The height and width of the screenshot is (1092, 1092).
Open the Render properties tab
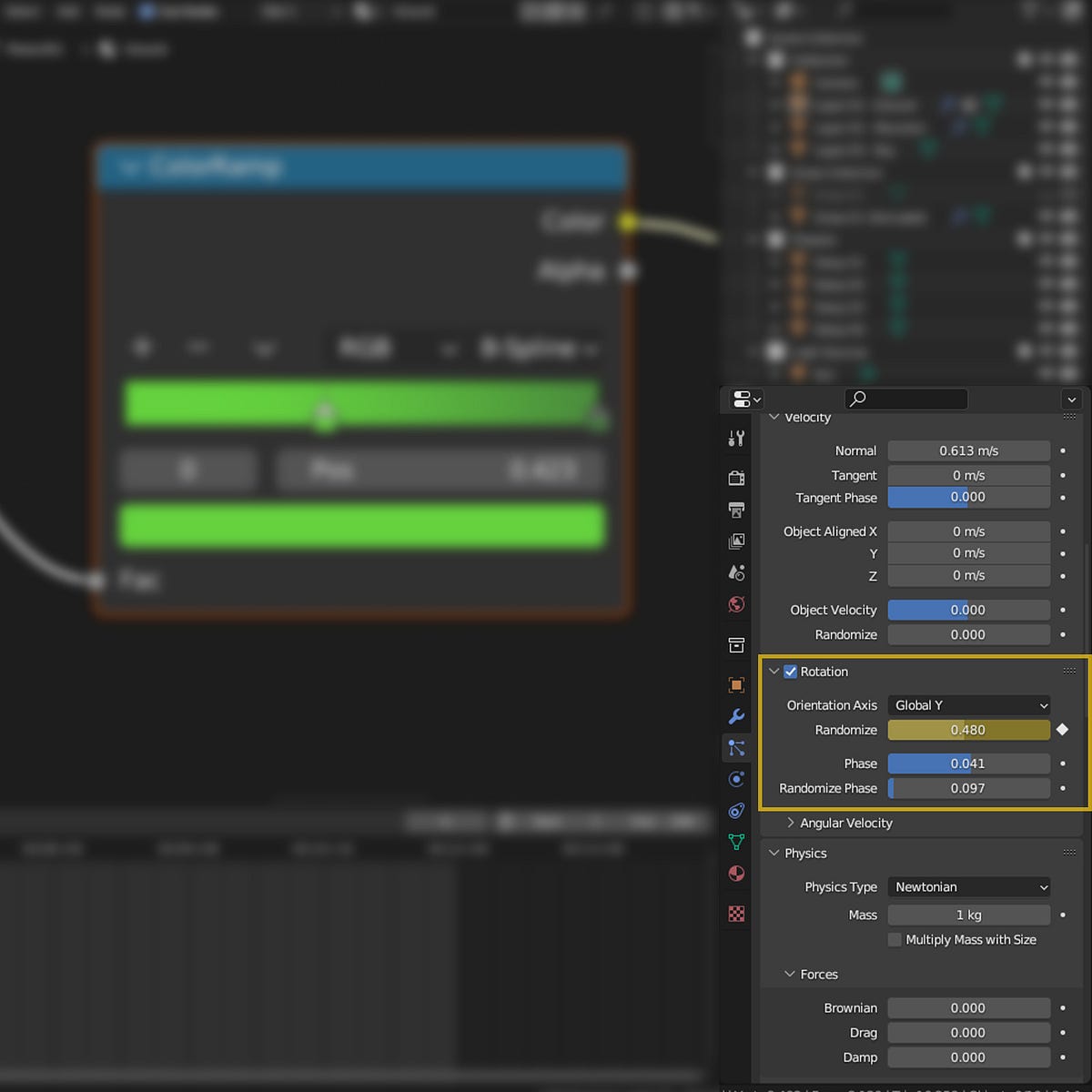[x=736, y=477]
